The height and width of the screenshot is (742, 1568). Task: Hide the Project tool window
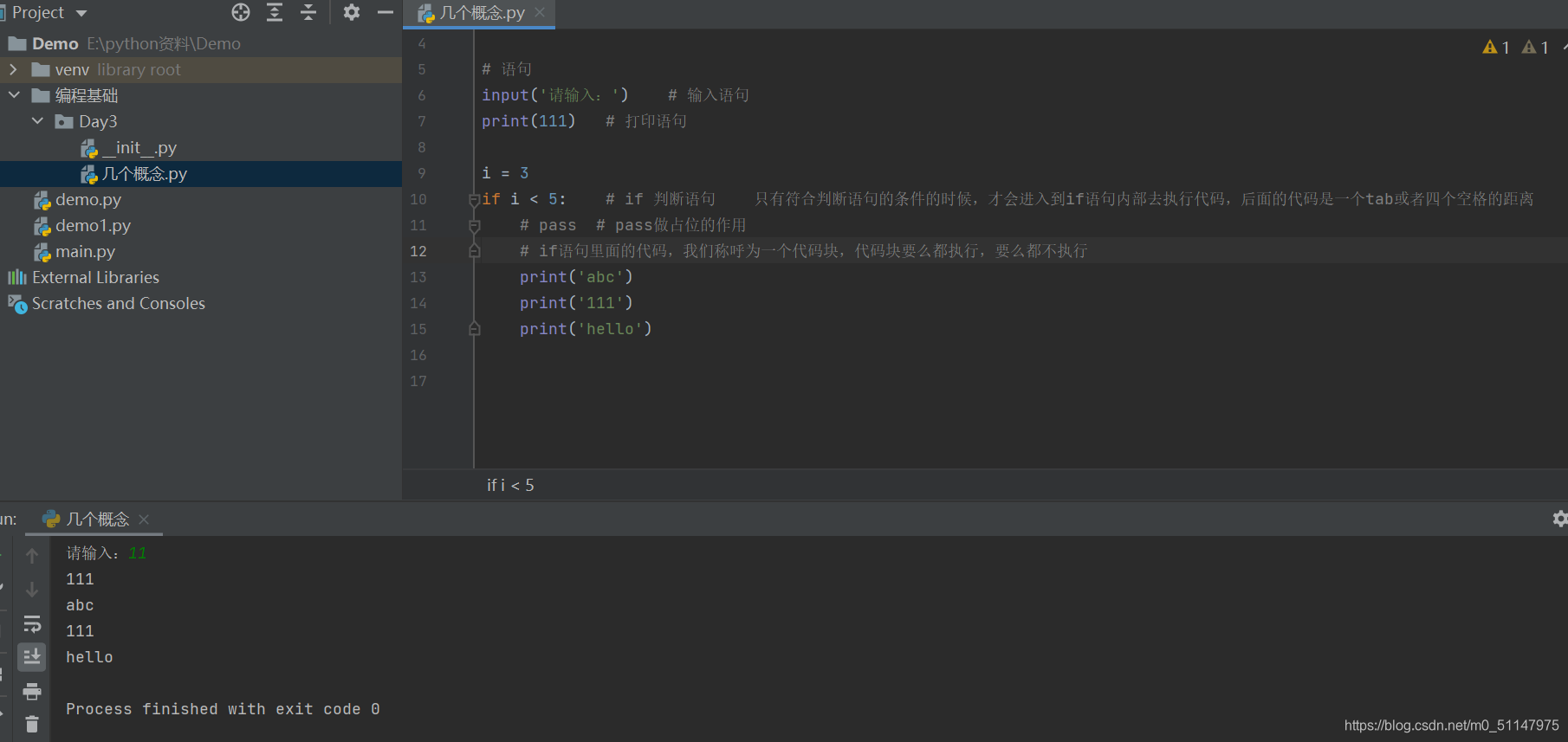(386, 12)
